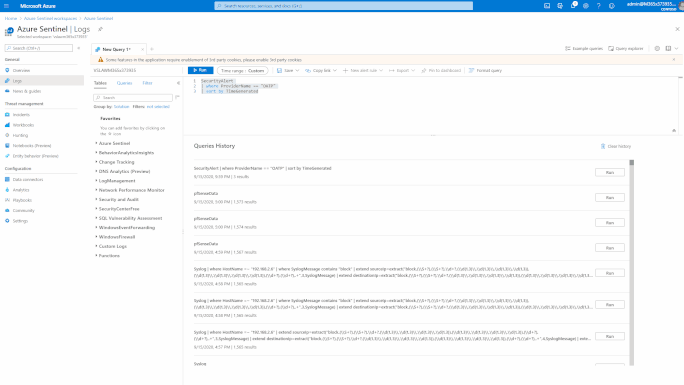
Task: Switch to the Queries tab
Action: (124, 83)
